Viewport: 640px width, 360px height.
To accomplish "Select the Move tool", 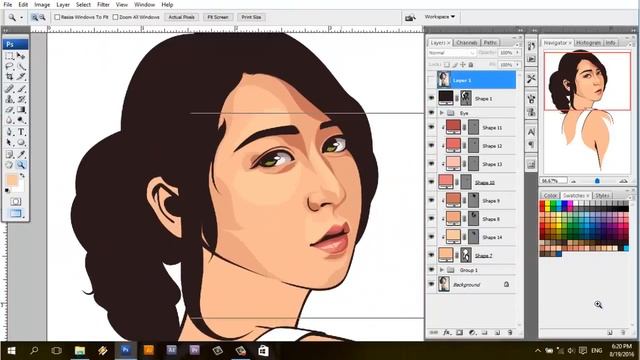I will tap(21, 56).
